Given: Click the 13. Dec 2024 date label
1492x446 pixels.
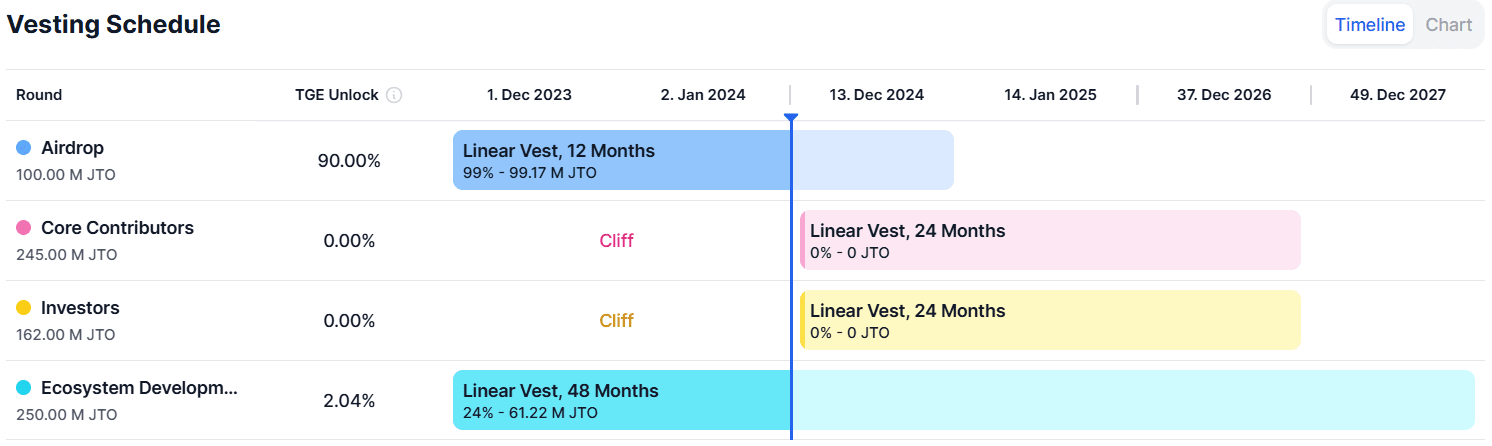Looking at the screenshot, I should tap(876, 95).
